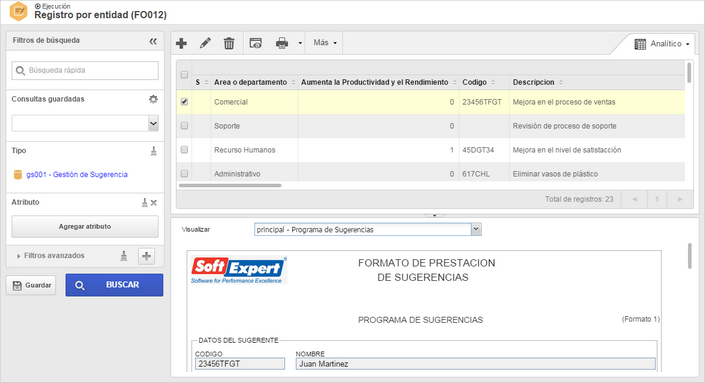Click the add new record plus icon
The height and width of the screenshot is (383, 705).
(181, 43)
